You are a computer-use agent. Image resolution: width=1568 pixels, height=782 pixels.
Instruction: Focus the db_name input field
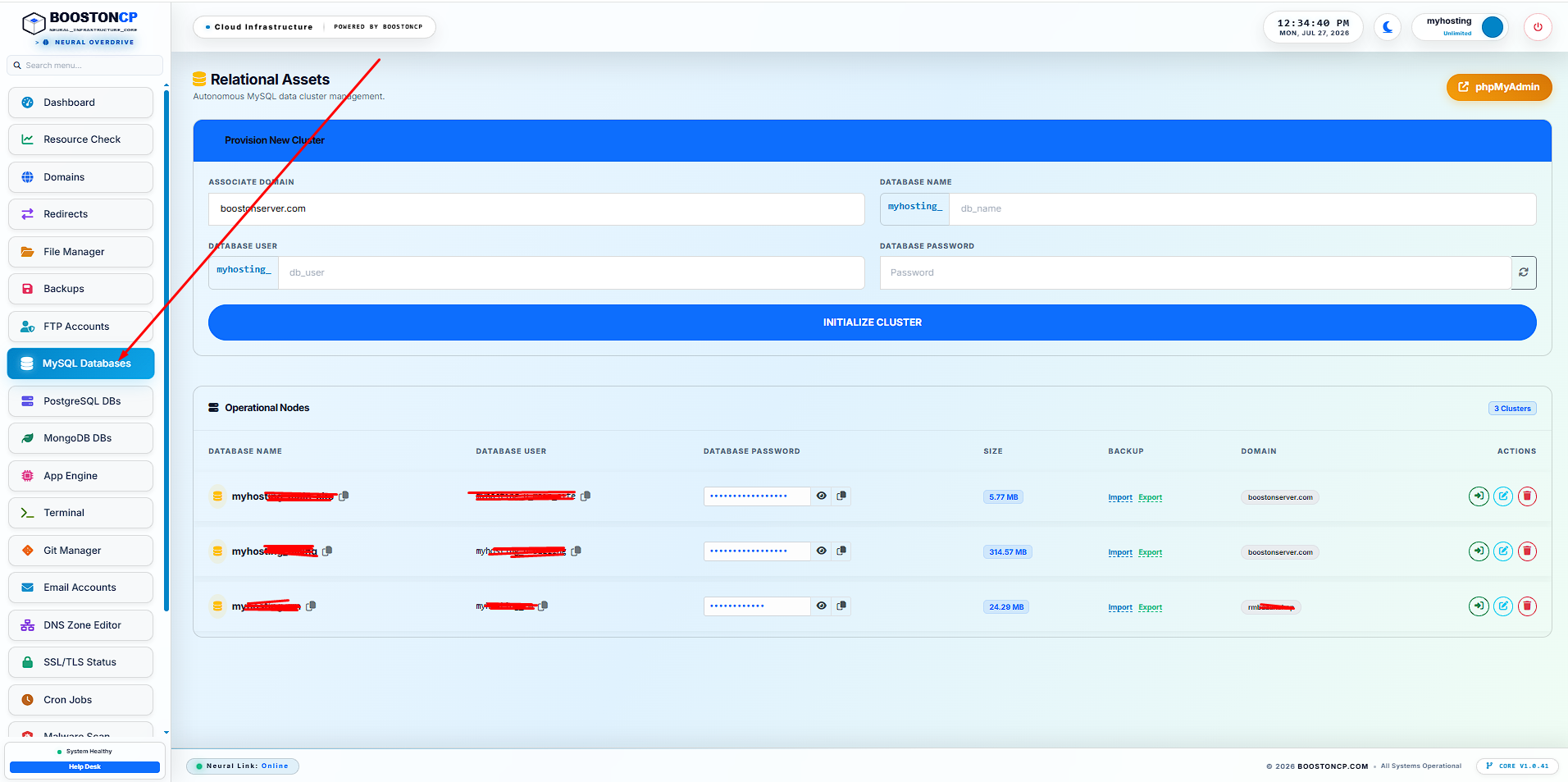(x=1242, y=208)
